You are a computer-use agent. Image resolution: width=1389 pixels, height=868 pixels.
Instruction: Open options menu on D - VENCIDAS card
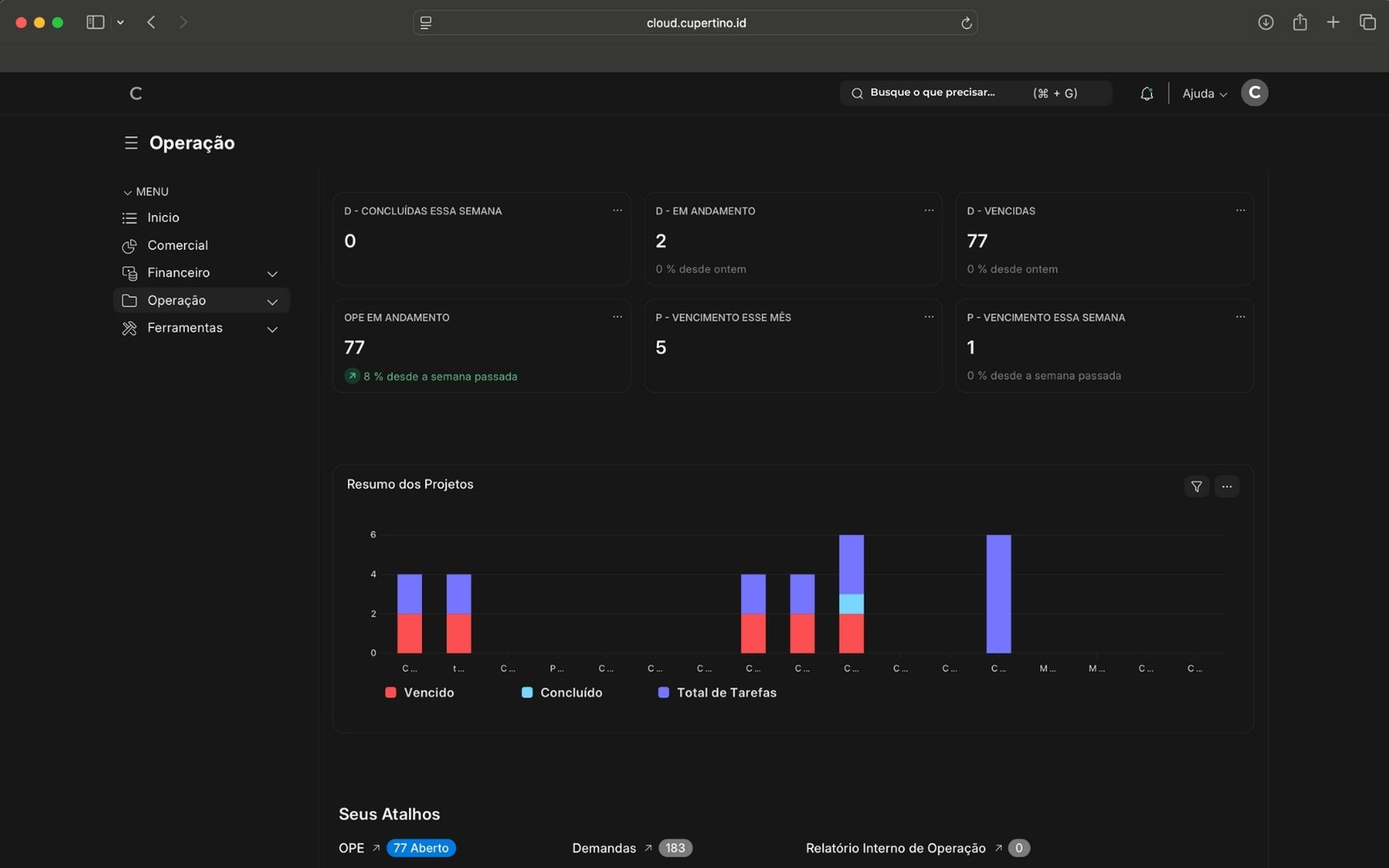1240,211
